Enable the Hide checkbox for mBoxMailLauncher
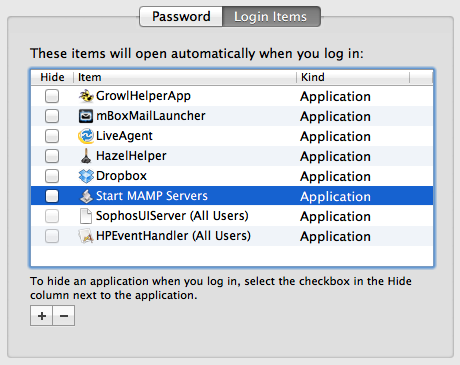Image resolution: width=460 pixels, height=365 pixels. pos(52,116)
